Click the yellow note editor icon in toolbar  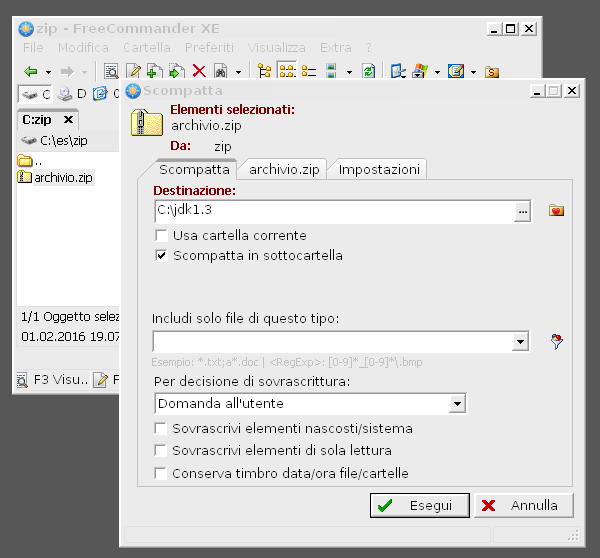coord(456,72)
